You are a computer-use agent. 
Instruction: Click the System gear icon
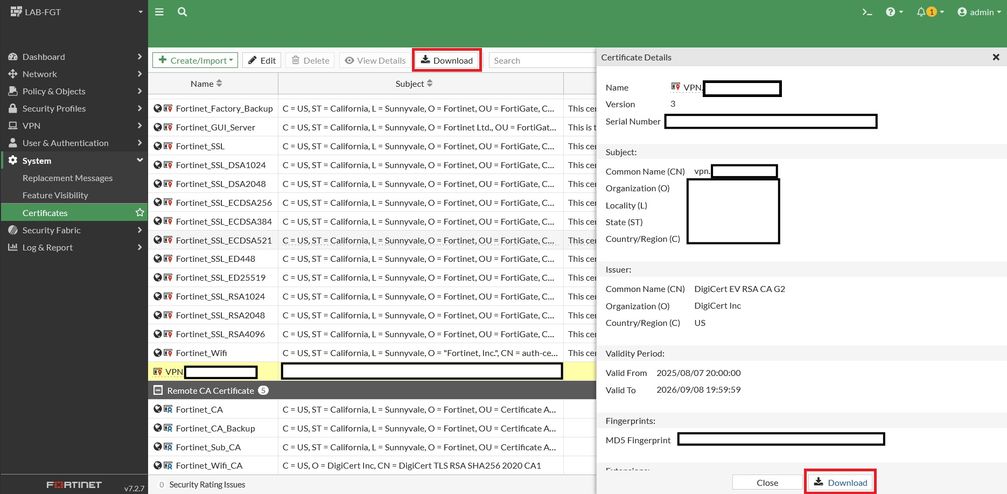point(12,161)
